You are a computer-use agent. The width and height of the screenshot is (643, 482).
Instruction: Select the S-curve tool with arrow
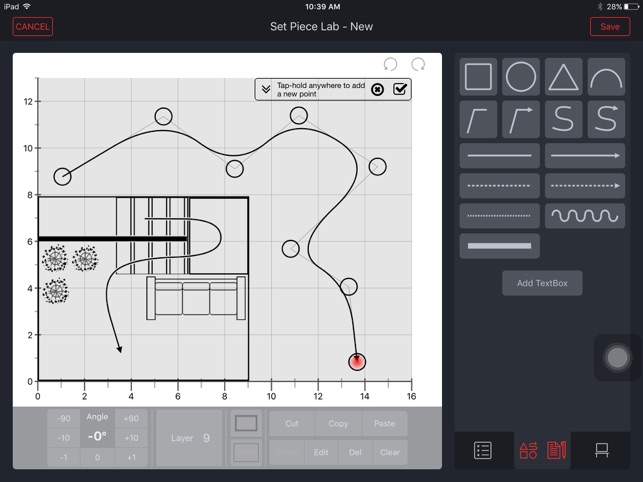pos(606,119)
